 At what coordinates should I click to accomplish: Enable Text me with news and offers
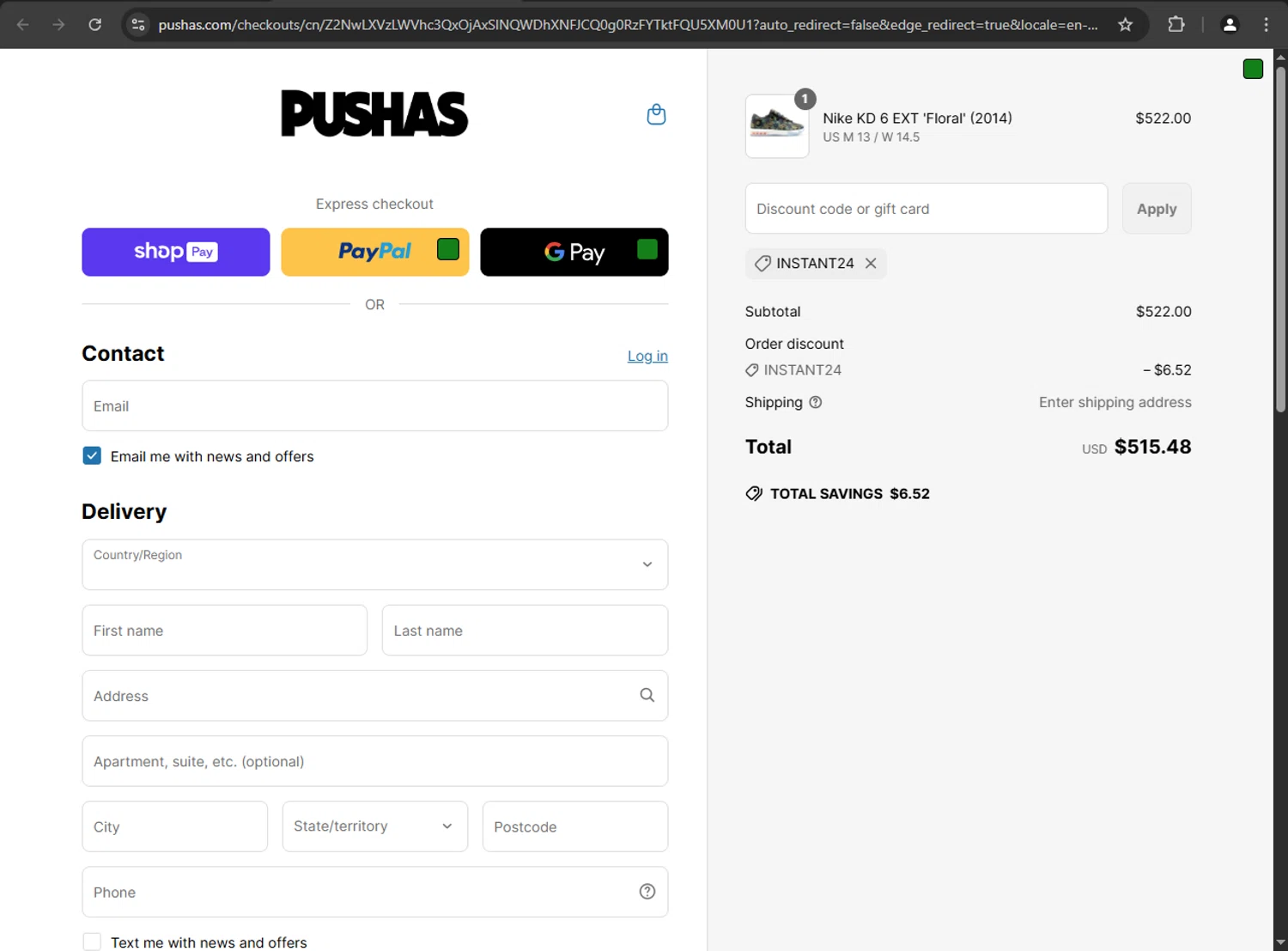(x=92, y=942)
